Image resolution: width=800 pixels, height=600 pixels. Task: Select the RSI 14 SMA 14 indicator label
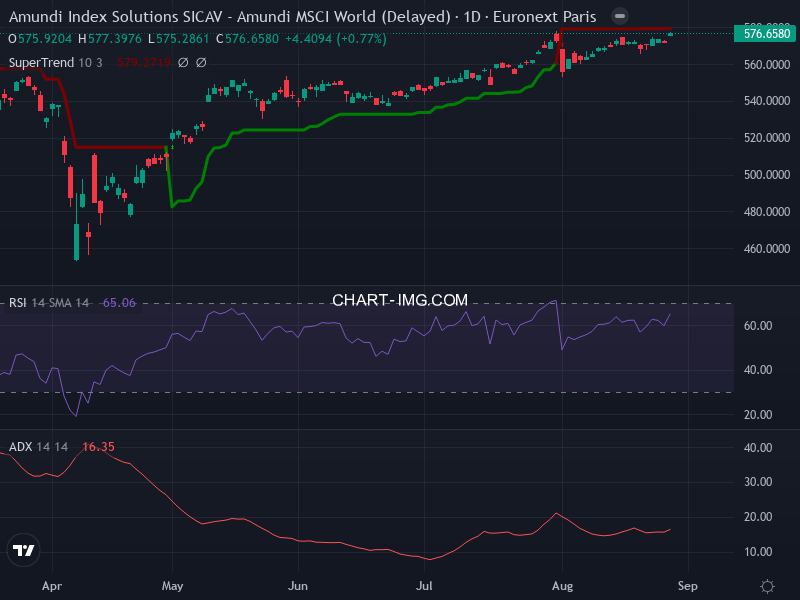[x=49, y=303]
